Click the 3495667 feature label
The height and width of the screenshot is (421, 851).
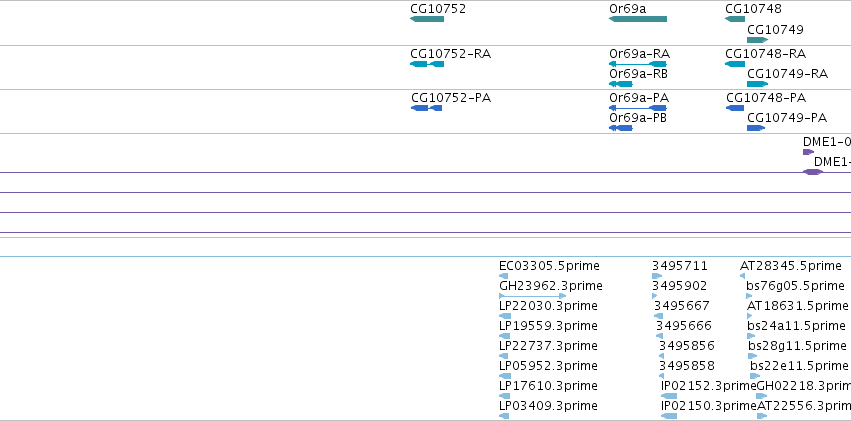[682, 306]
